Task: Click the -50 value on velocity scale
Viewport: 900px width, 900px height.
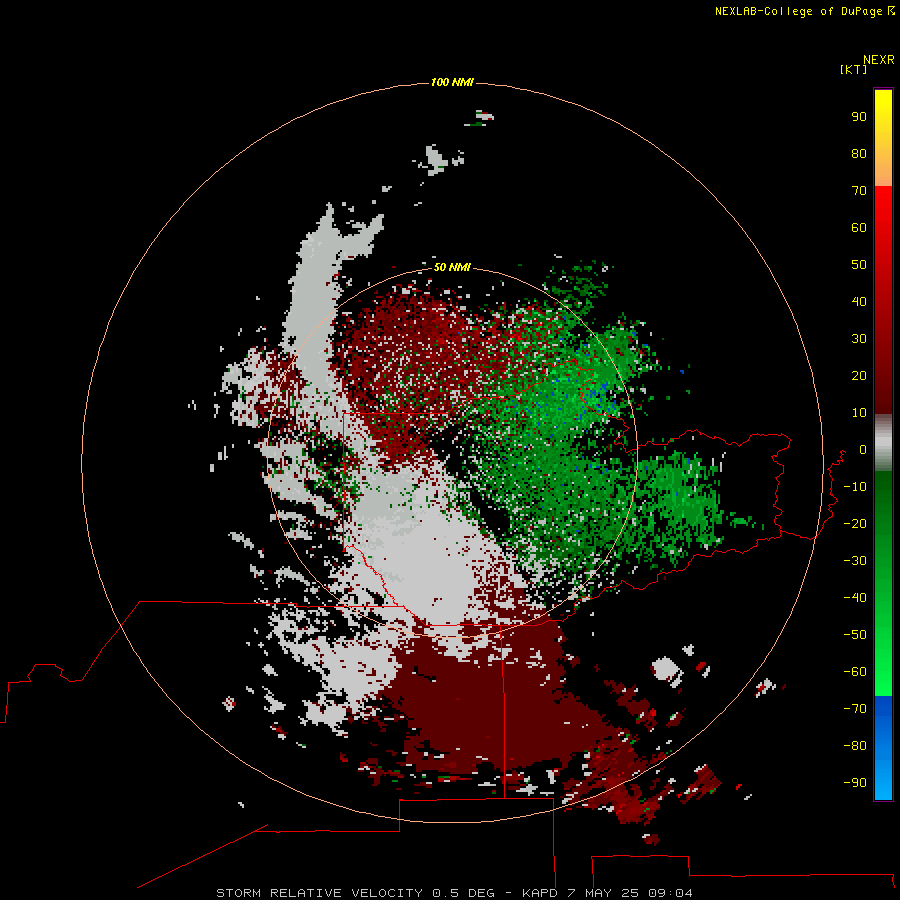Action: coord(855,634)
